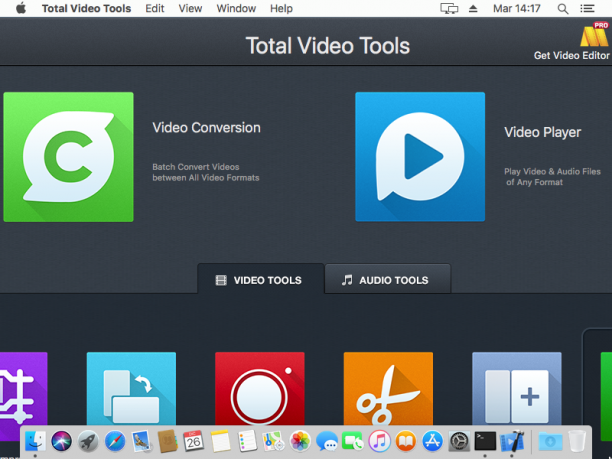Open the Trash in the Dock
Image resolution: width=612 pixels, height=459 pixels.
[576, 441]
